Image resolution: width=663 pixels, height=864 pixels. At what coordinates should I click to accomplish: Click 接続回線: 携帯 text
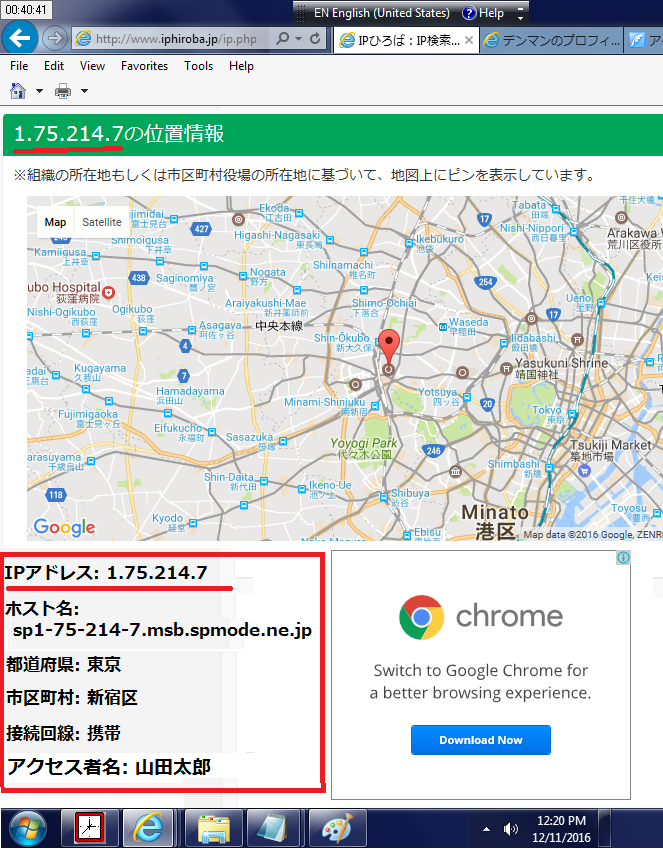pos(63,733)
